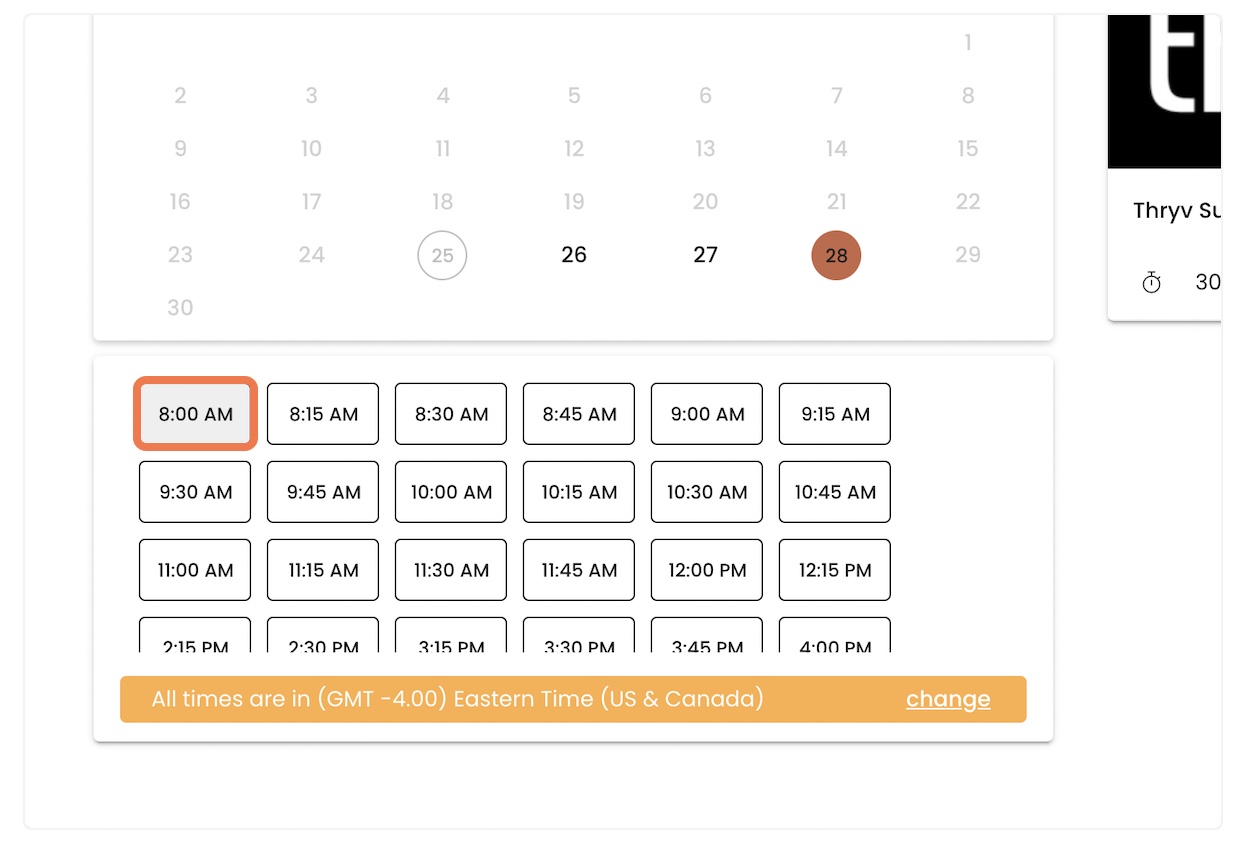Select the 10:00 AM time slot
The height and width of the screenshot is (846, 1236).
tap(451, 492)
